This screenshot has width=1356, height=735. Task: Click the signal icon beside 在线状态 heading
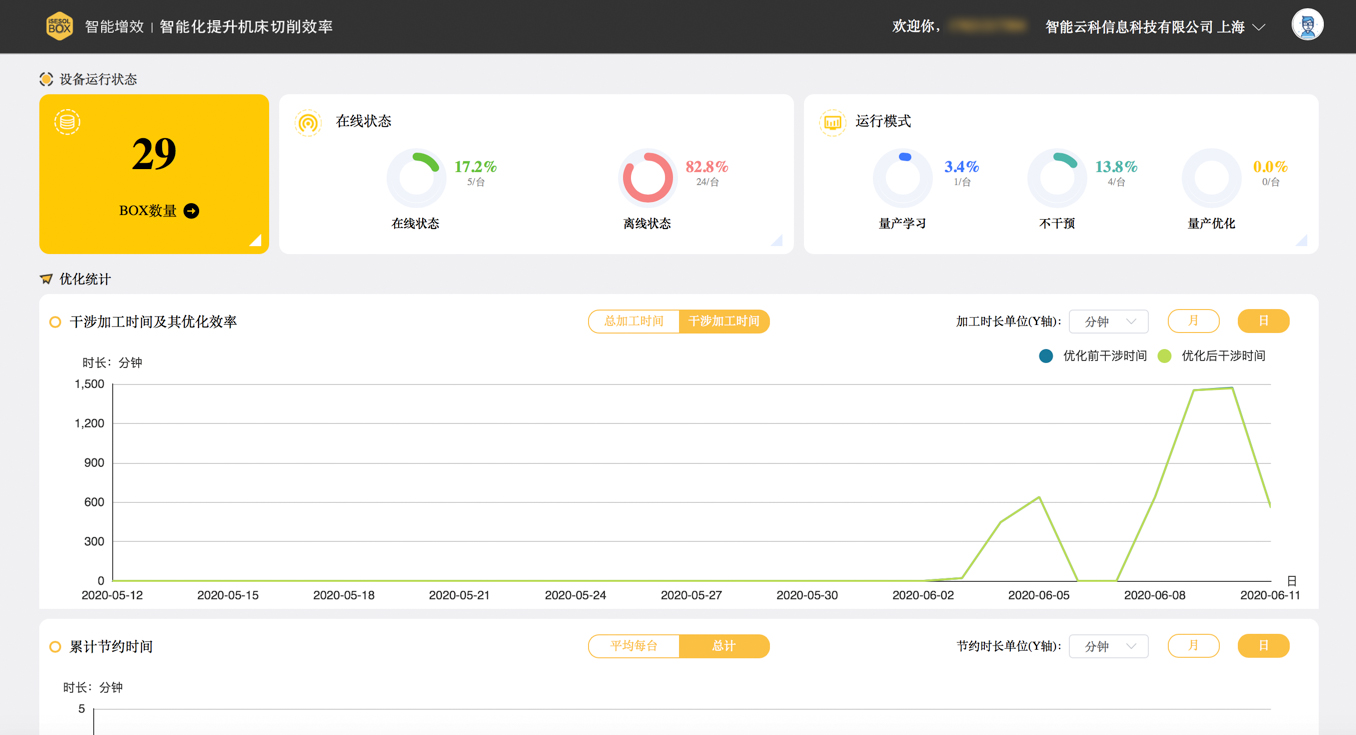click(308, 122)
